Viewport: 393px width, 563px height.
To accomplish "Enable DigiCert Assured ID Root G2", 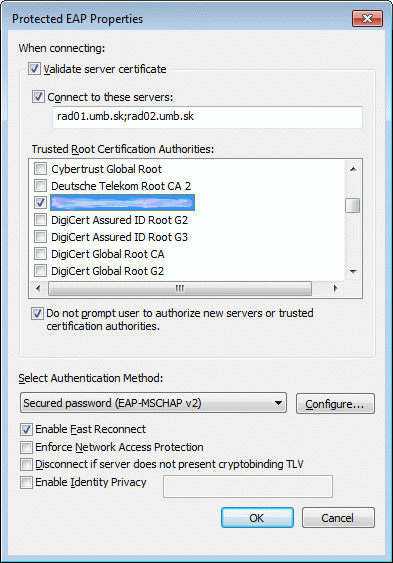I will (x=40, y=219).
